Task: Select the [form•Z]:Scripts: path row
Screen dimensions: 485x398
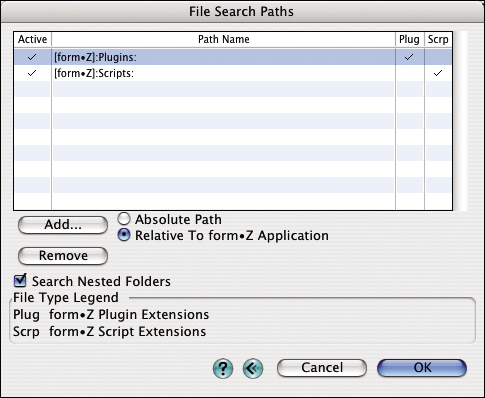Action: (x=233, y=73)
